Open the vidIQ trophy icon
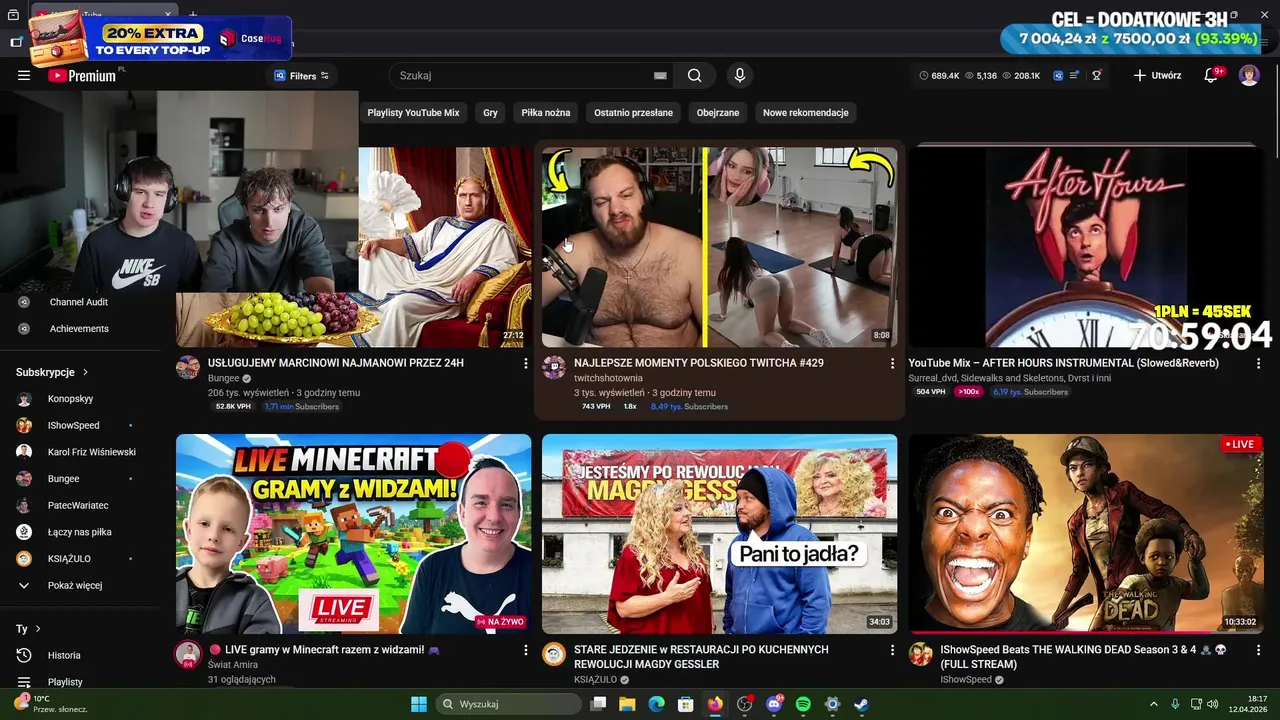The width and height of the screenshot is (1280, 720). coord(1097,75)
